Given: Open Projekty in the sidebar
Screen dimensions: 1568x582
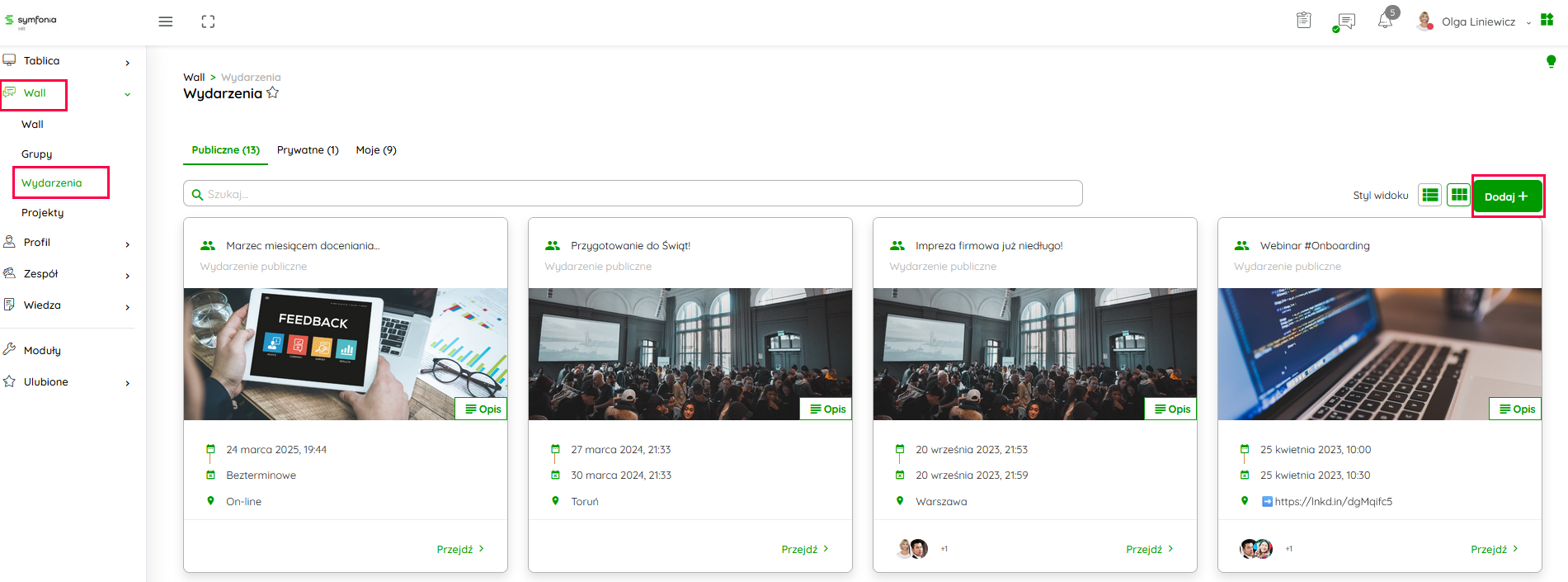Looking at the screenshot, I should [43, 213].
